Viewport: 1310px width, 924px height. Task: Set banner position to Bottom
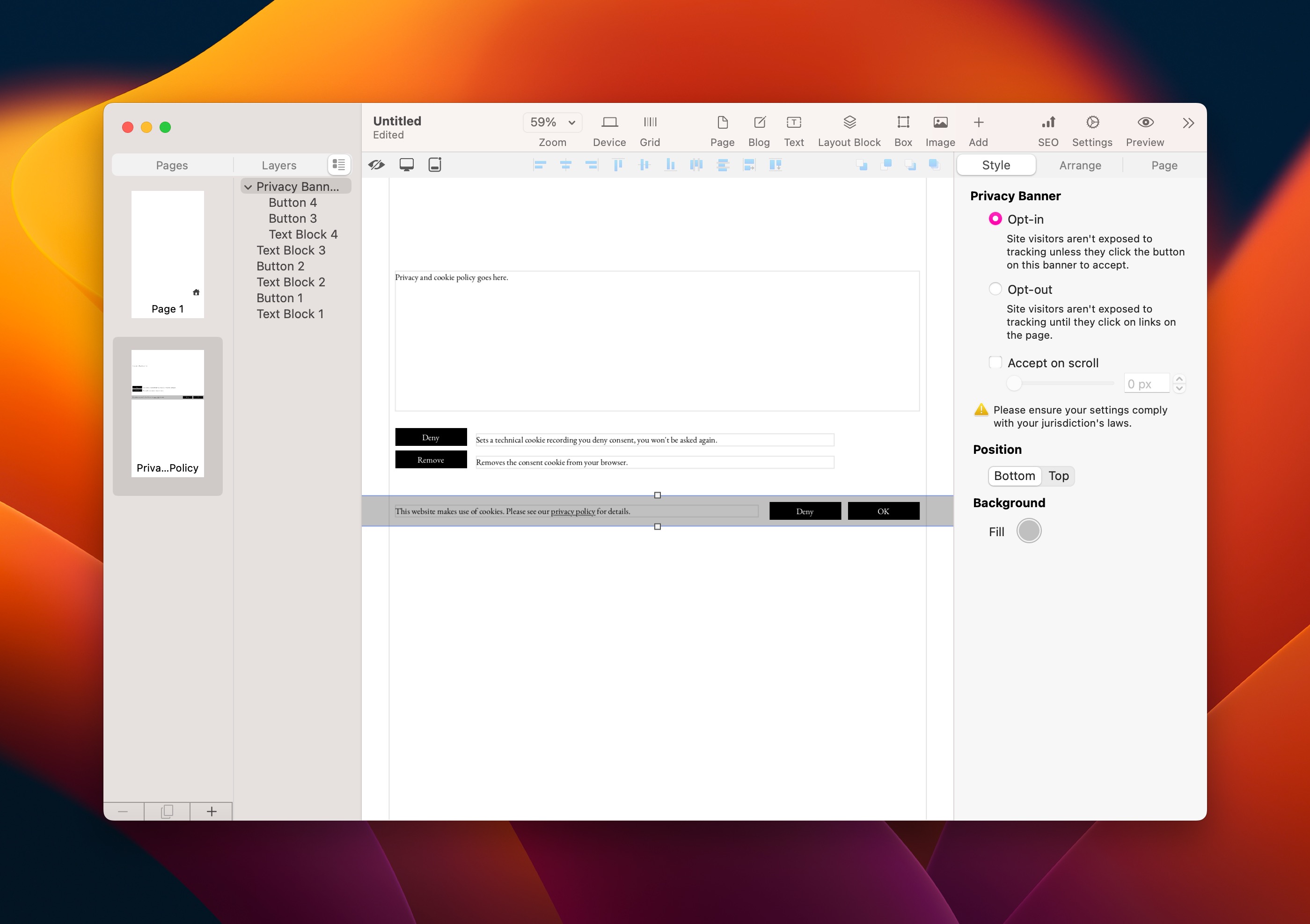[x=1015, y=476]
